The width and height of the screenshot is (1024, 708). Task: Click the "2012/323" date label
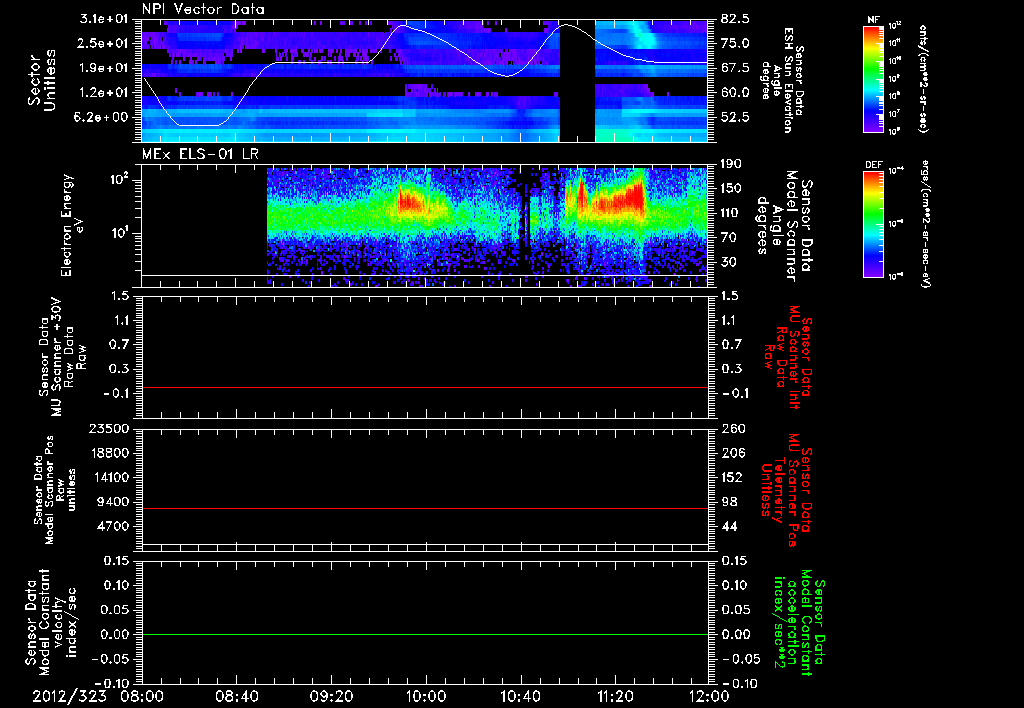[70, 696]
